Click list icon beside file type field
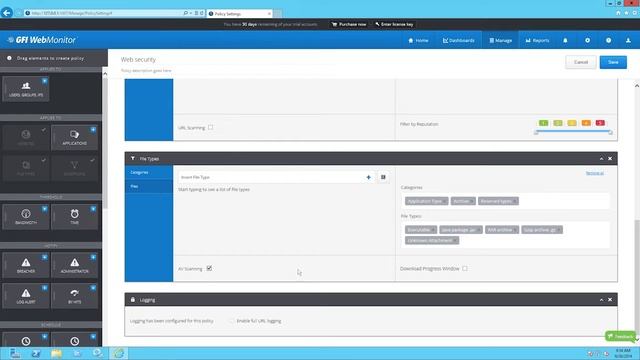The height and width of the screenshot is (360, 640). (383, 177)
